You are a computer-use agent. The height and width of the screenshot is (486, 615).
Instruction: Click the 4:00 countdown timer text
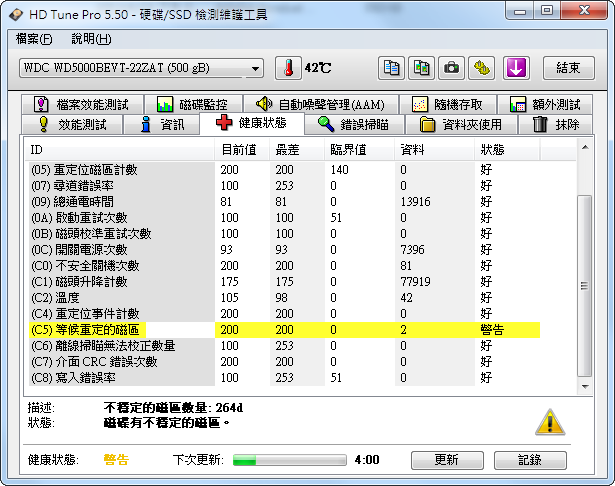point(367,460)
